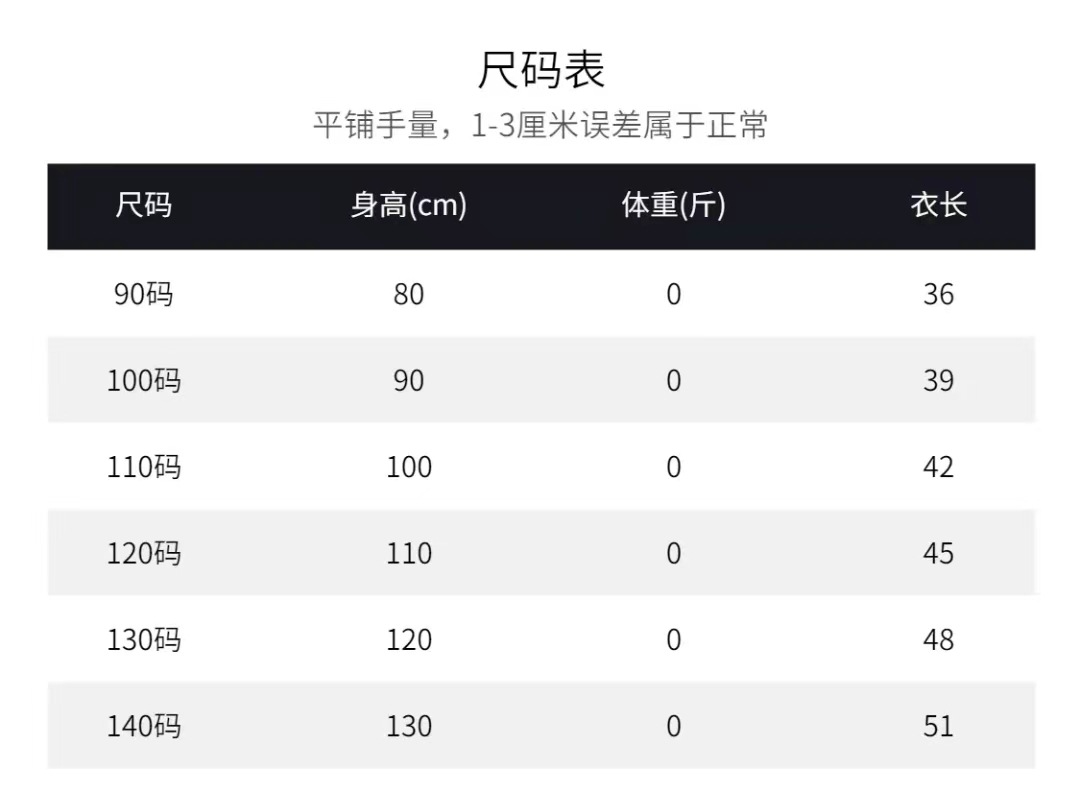Select the 110码 size row label
Screen dimensions: 1080x807
coord(144,467)
